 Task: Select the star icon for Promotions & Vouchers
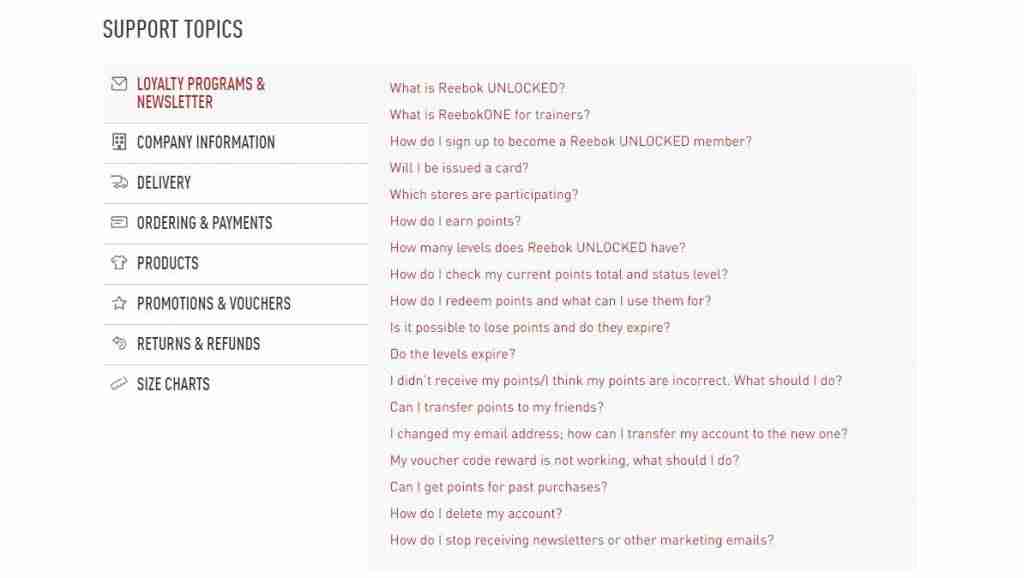coord(120,303)
